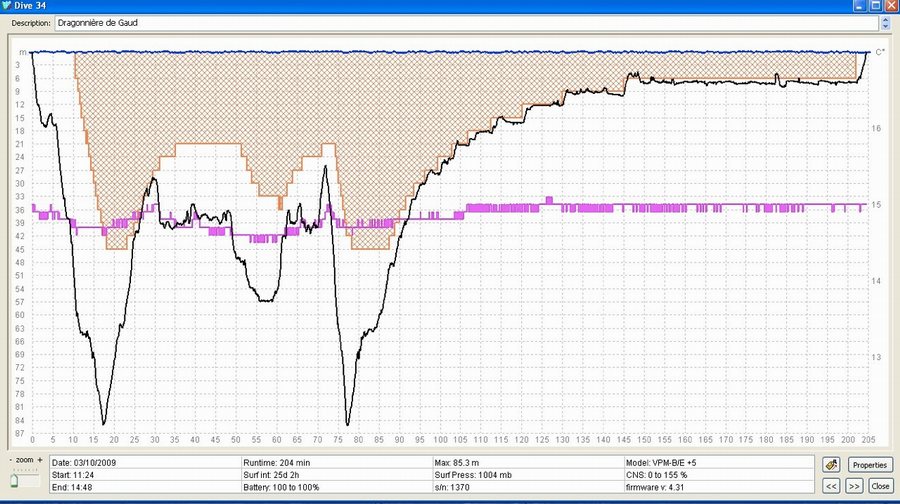
Task: Click Description field's down scroll arrow
Action: [885, 26]
